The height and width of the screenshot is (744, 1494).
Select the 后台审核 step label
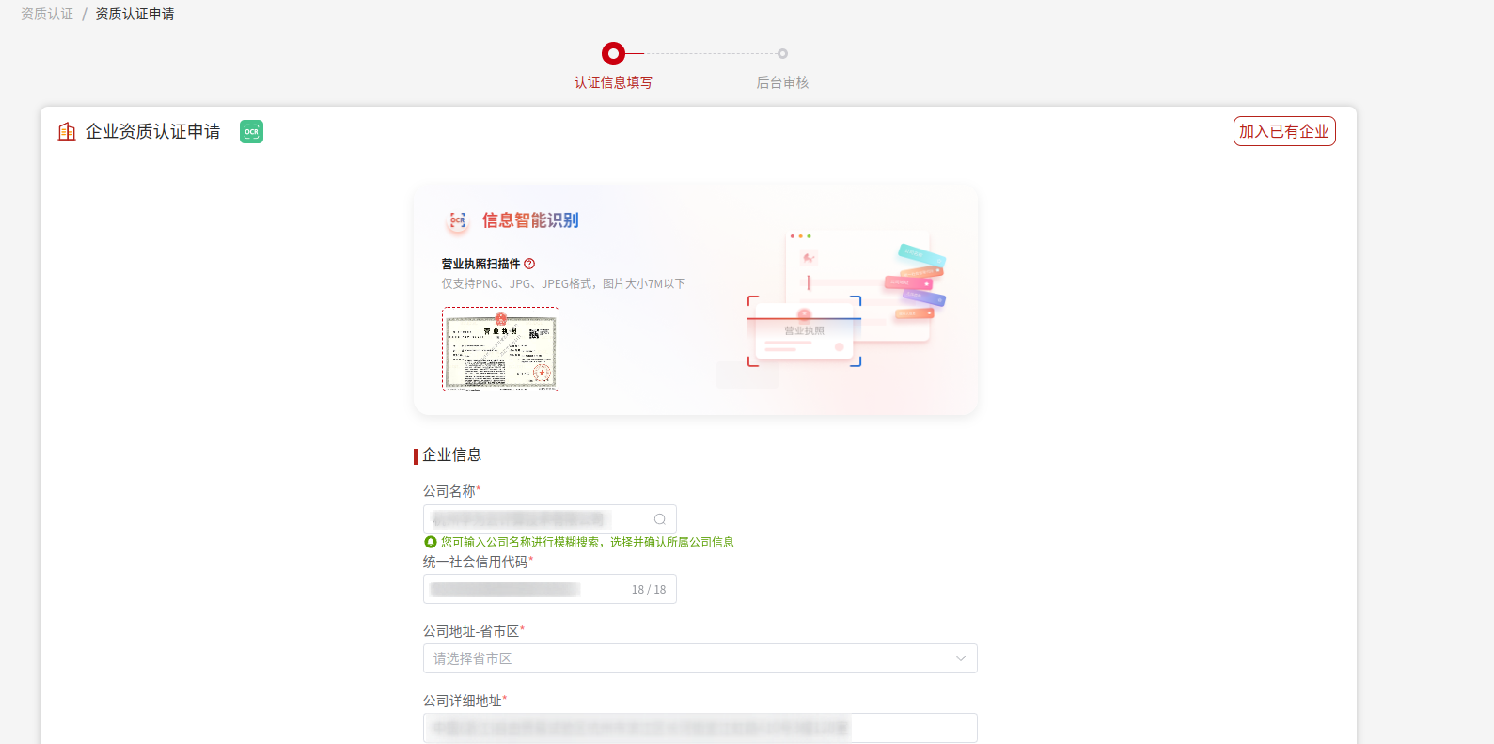[x=782, y=83]
